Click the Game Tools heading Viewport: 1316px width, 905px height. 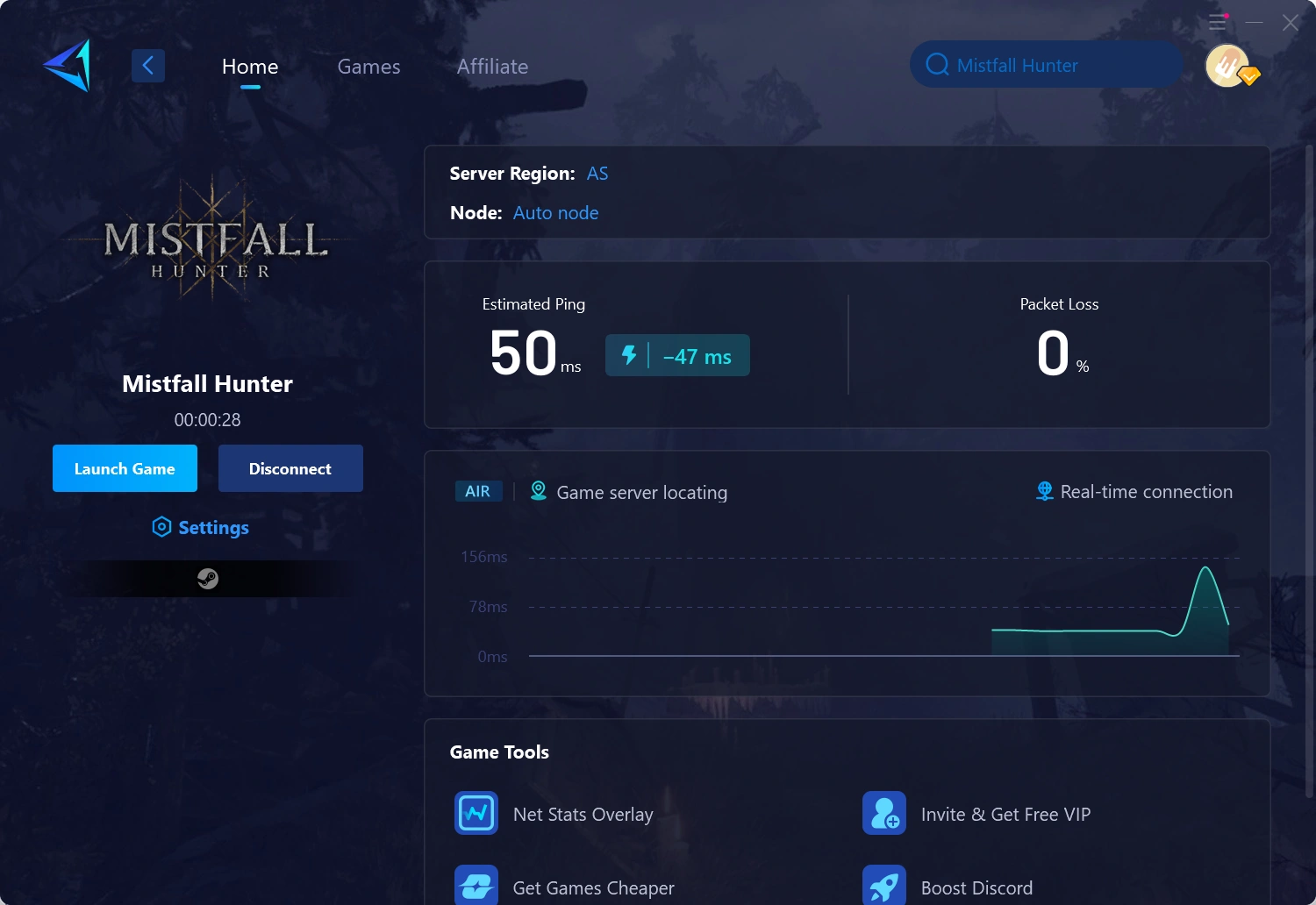coord(499,752)
